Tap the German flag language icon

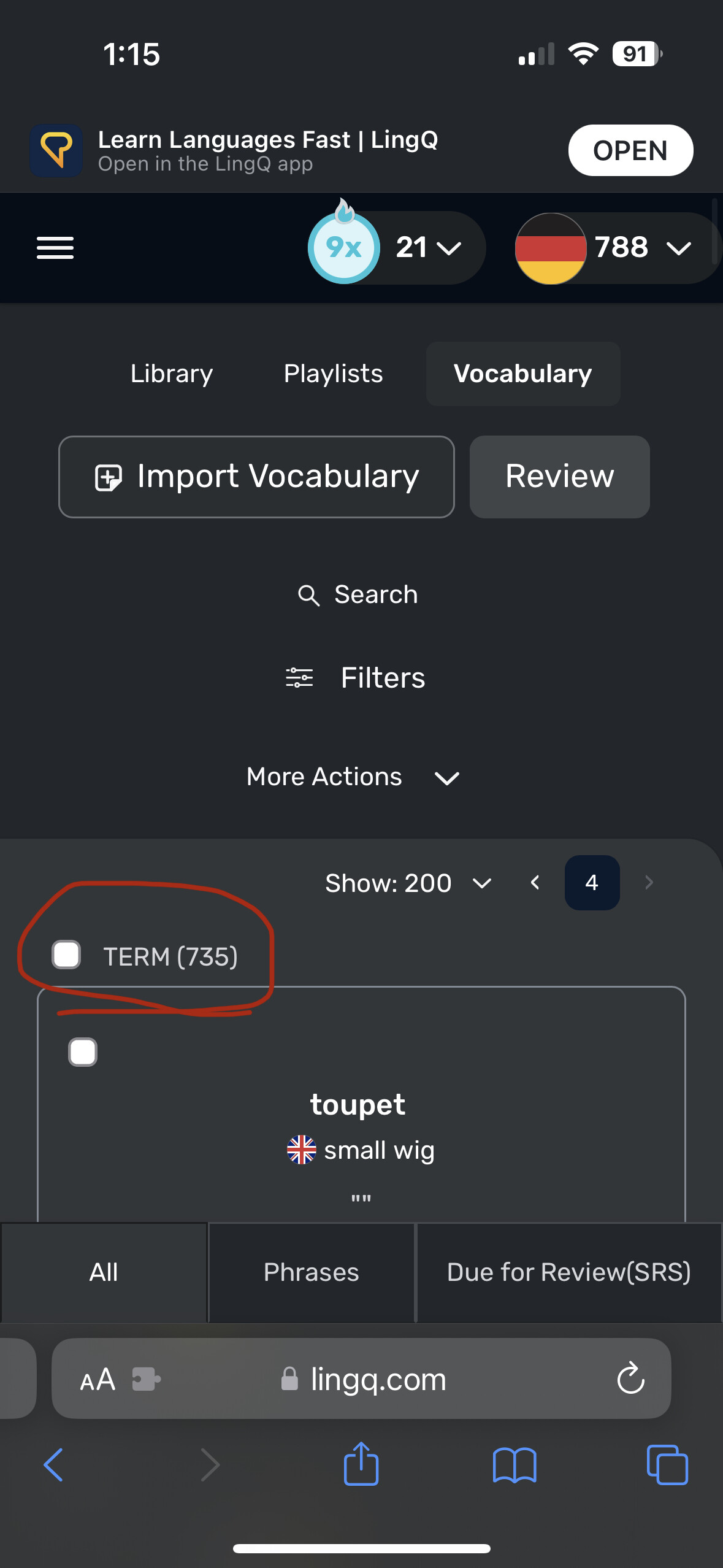click(x=551, y=248)
